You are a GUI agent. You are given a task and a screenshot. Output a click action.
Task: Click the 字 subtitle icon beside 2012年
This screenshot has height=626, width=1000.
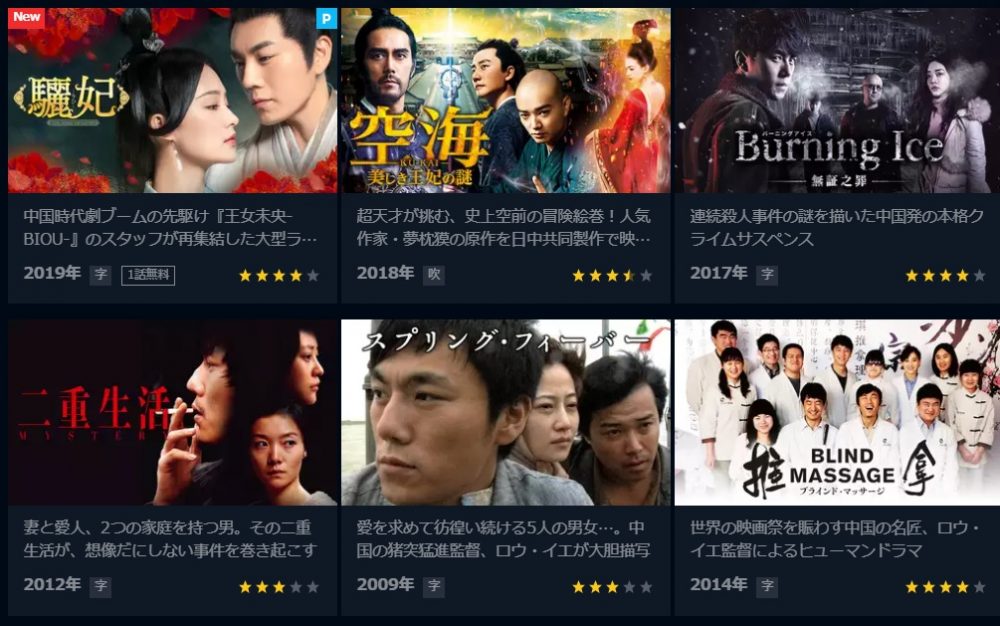coord(101,586)
